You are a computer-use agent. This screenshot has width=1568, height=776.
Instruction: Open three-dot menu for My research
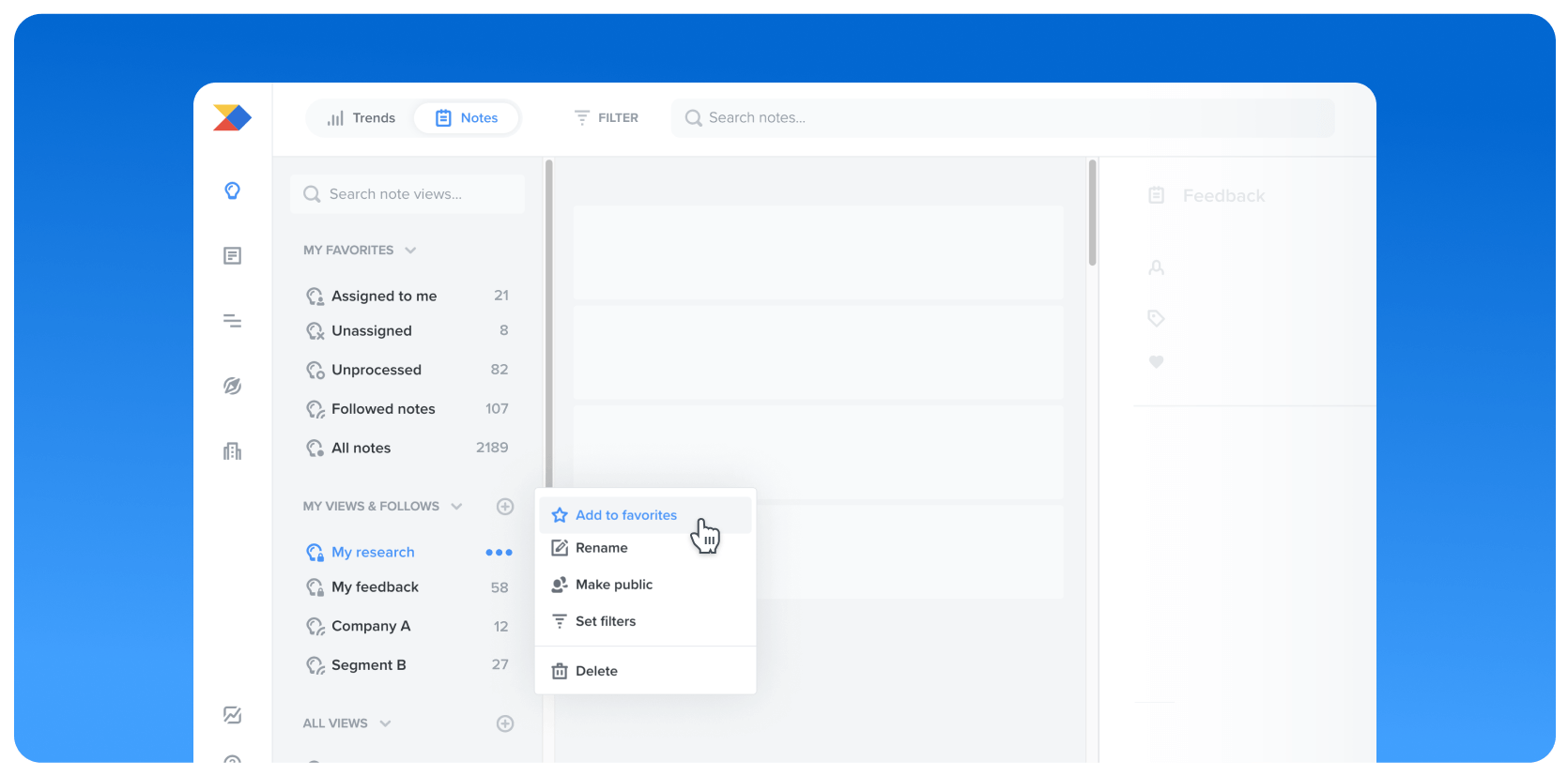499,553
